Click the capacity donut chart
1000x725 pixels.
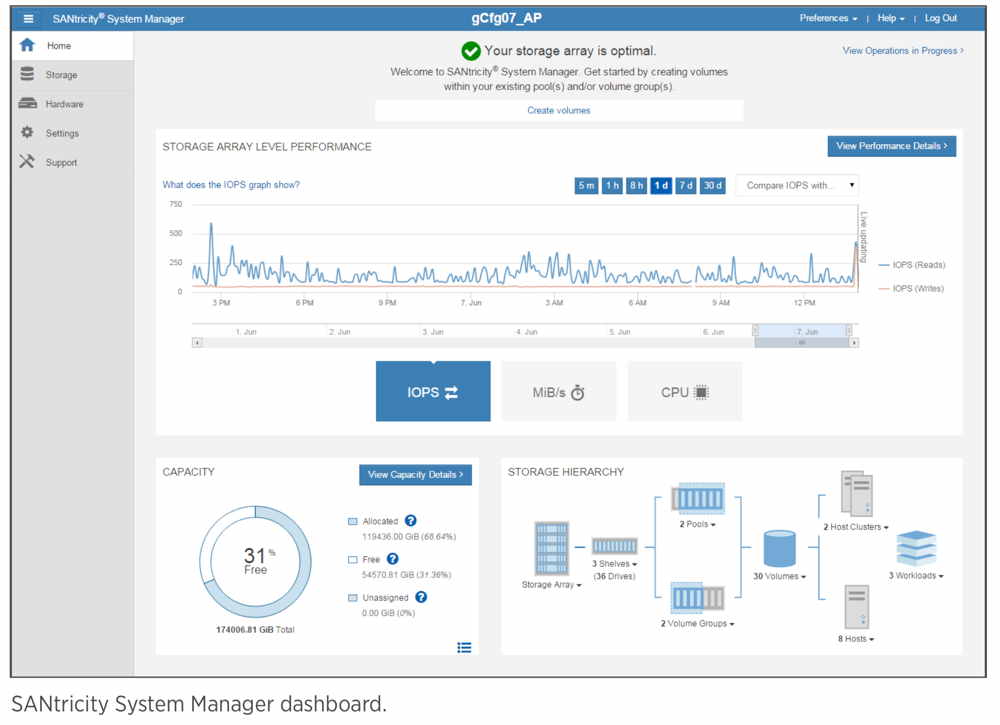pos(255,562)
